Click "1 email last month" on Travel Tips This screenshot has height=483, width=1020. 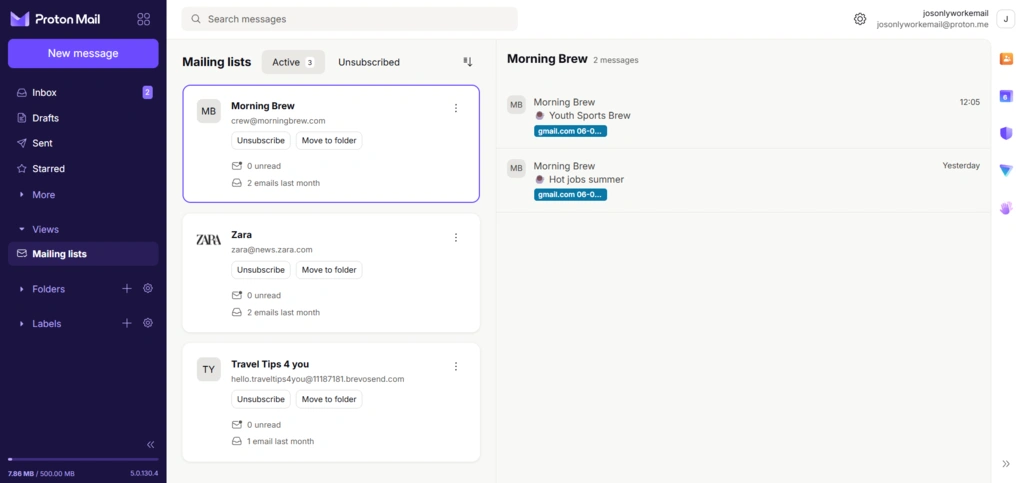click(x=280, y=441)
